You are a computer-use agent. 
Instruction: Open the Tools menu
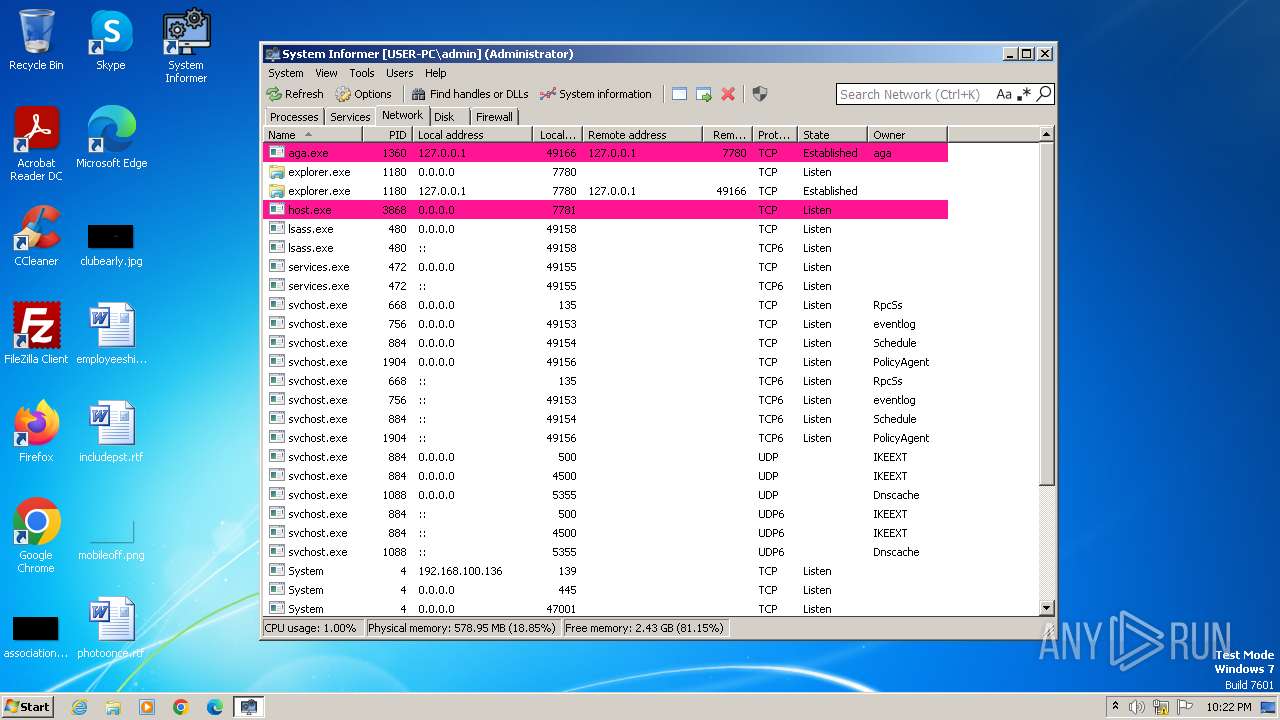pos(362,73)
